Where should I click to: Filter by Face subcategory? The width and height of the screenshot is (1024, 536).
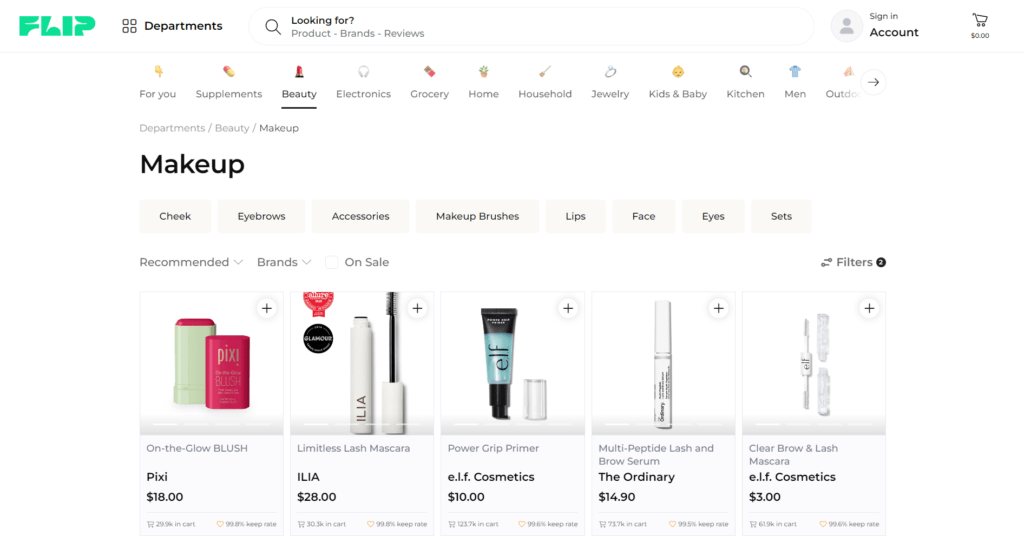pyautogui.click(x=643, y=216)
